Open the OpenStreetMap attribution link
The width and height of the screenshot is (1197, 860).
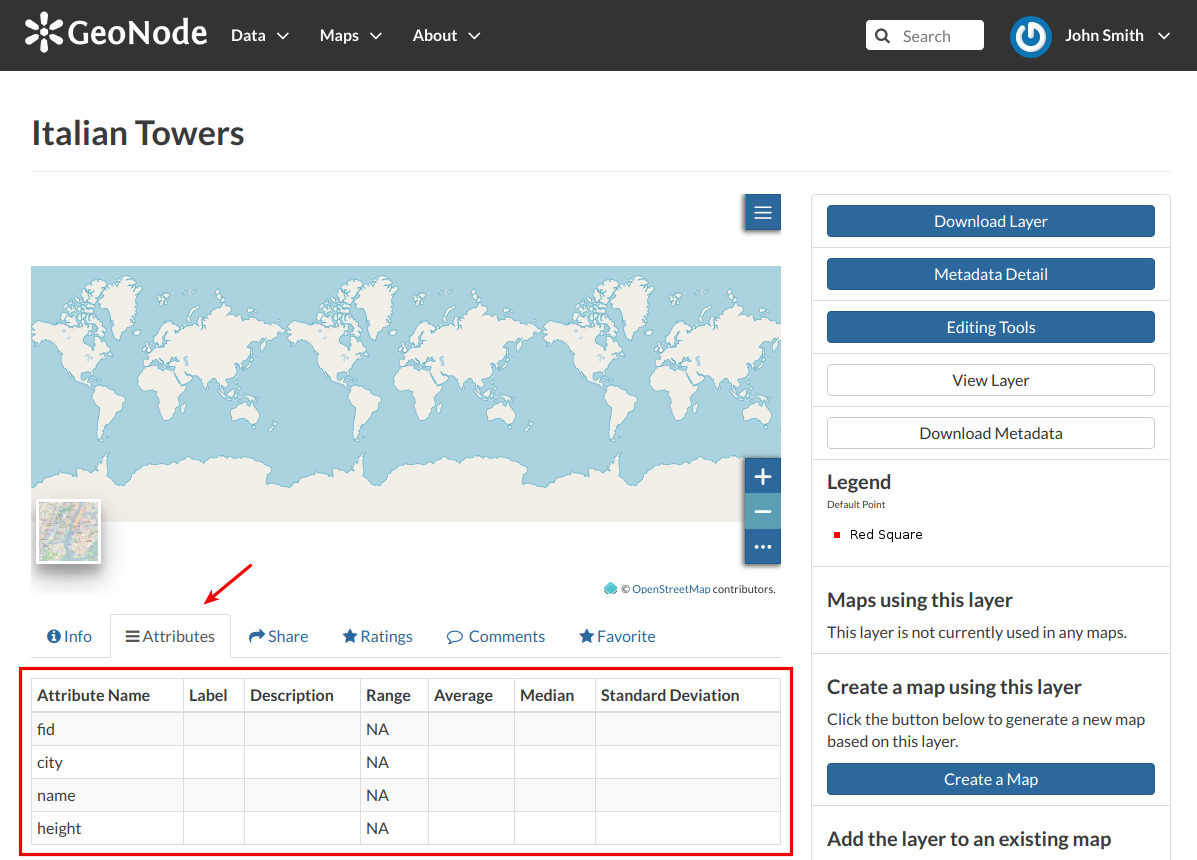tap(670, 589)
